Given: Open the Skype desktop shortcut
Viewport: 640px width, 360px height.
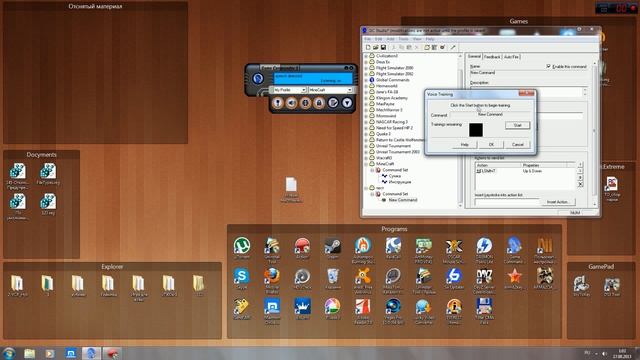Looking at the screenshot, I should pyautogui.click(x=242, y=279).
